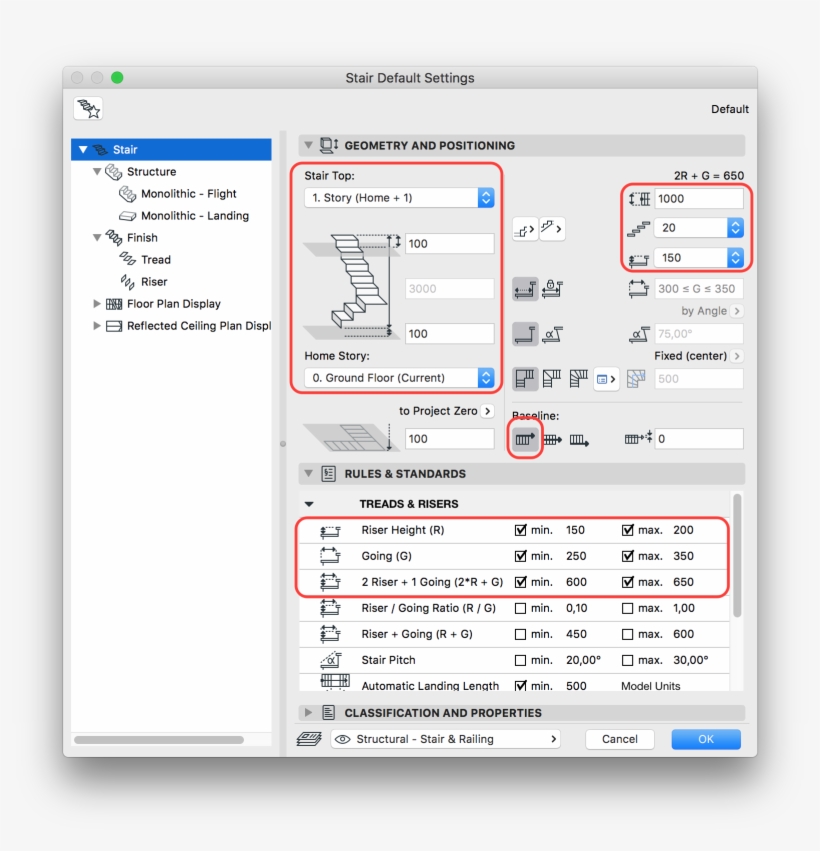Image resolution: width=820 pixels, height=851 pixels.
Task: Click the Cancel button
Action: pos(619,739)
